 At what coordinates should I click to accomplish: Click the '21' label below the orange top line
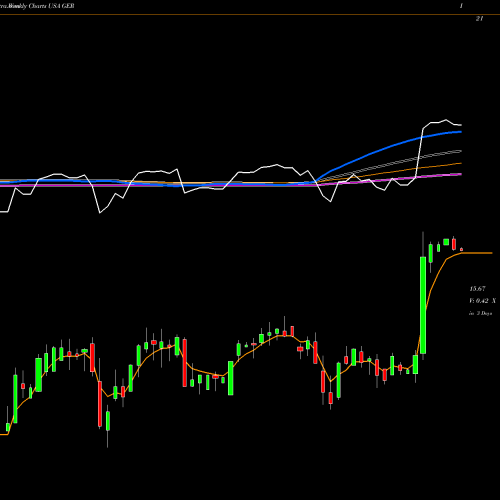[x=479, y=19]
